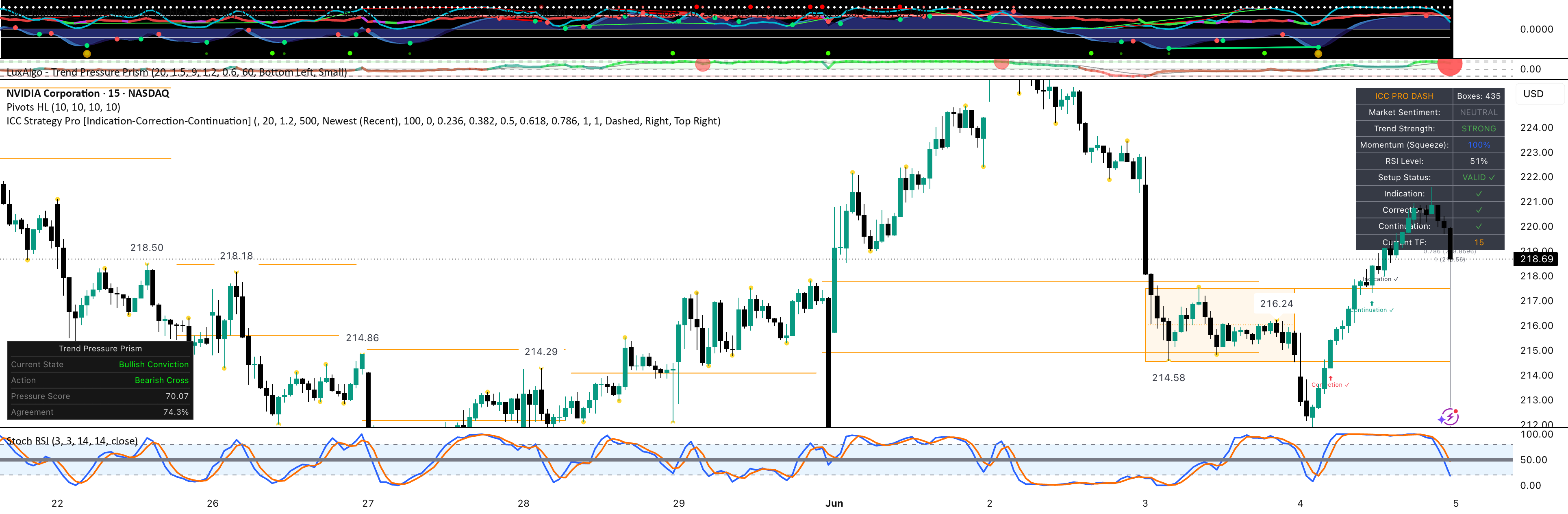
Task: Click the STRONG trend strength value
Action: point(1479,128)
